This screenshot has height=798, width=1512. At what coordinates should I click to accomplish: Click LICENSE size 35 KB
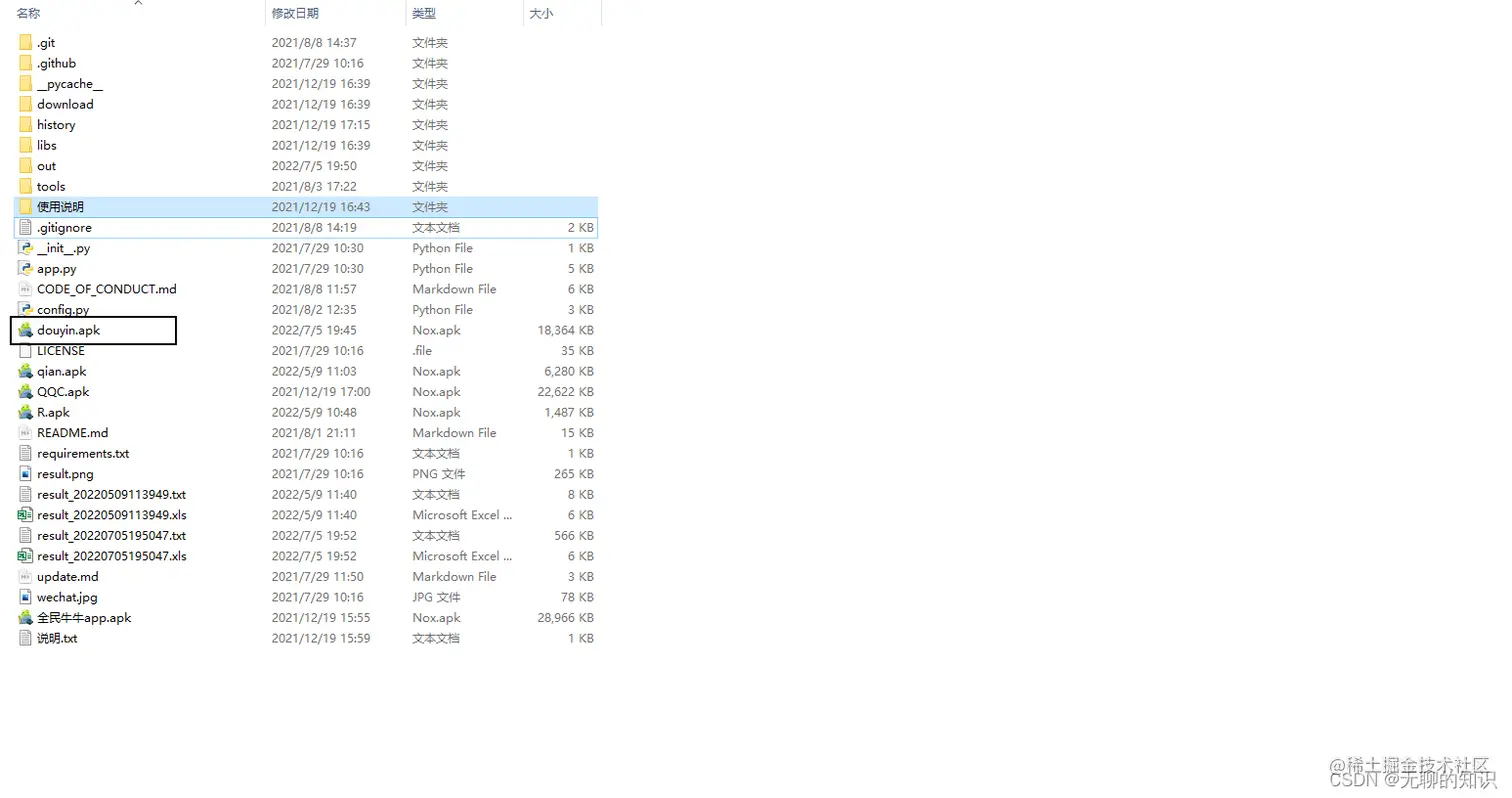[576, 351]
